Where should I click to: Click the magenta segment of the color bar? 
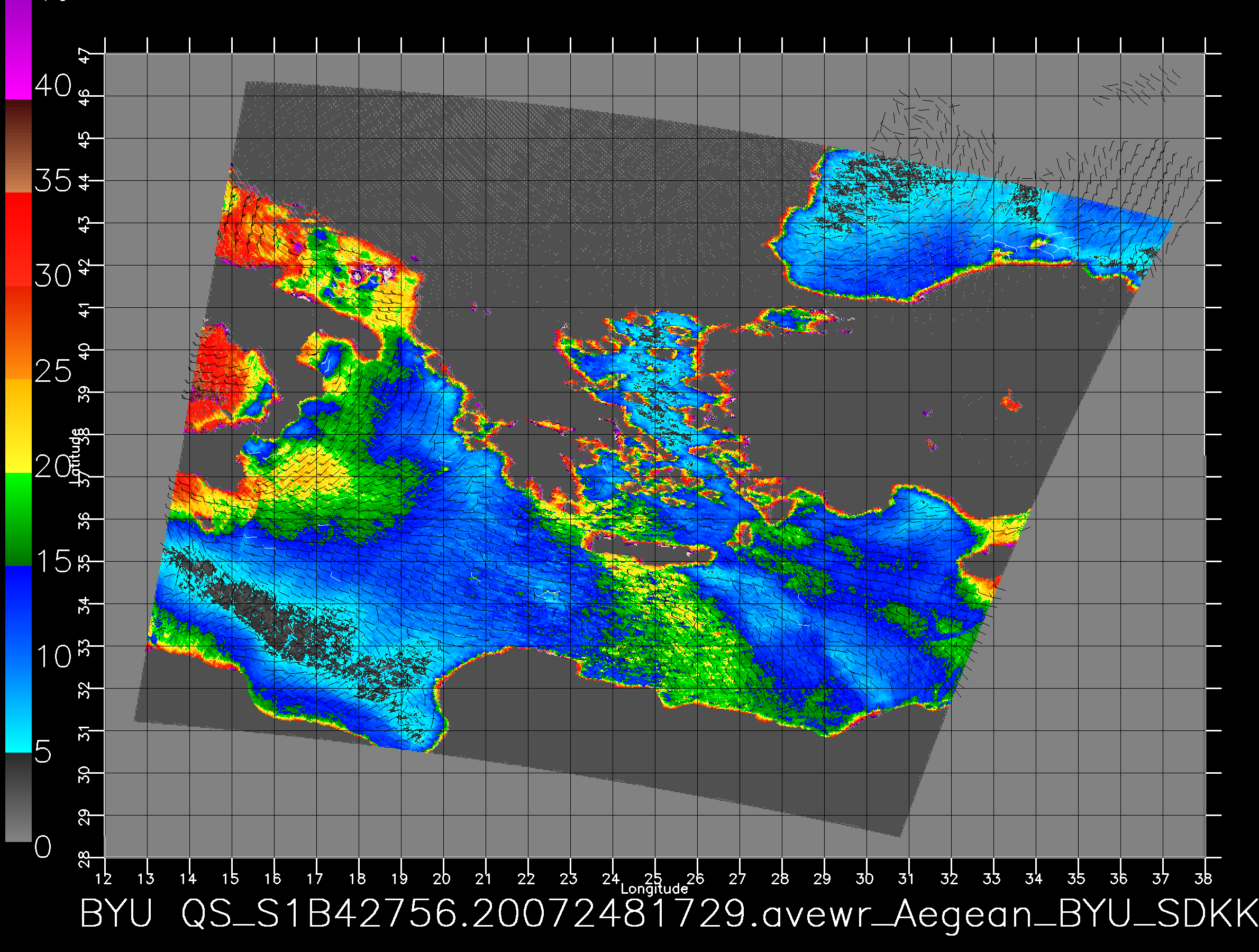18,50
